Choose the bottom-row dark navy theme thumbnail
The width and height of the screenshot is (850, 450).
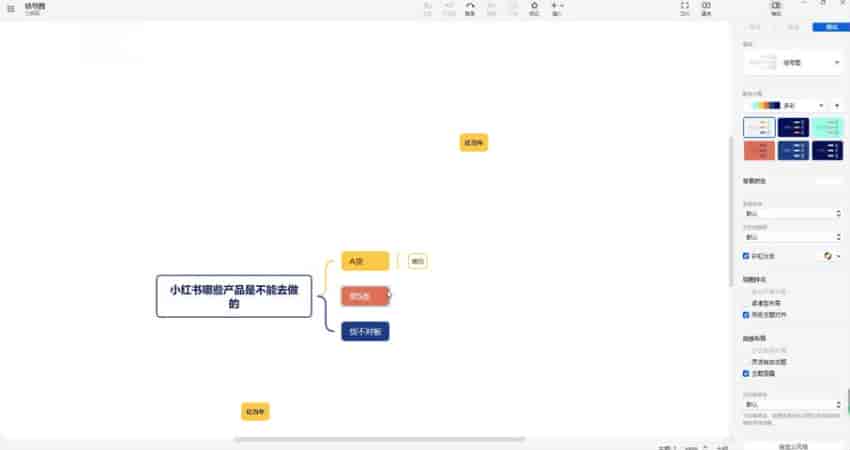coord(827,150)
